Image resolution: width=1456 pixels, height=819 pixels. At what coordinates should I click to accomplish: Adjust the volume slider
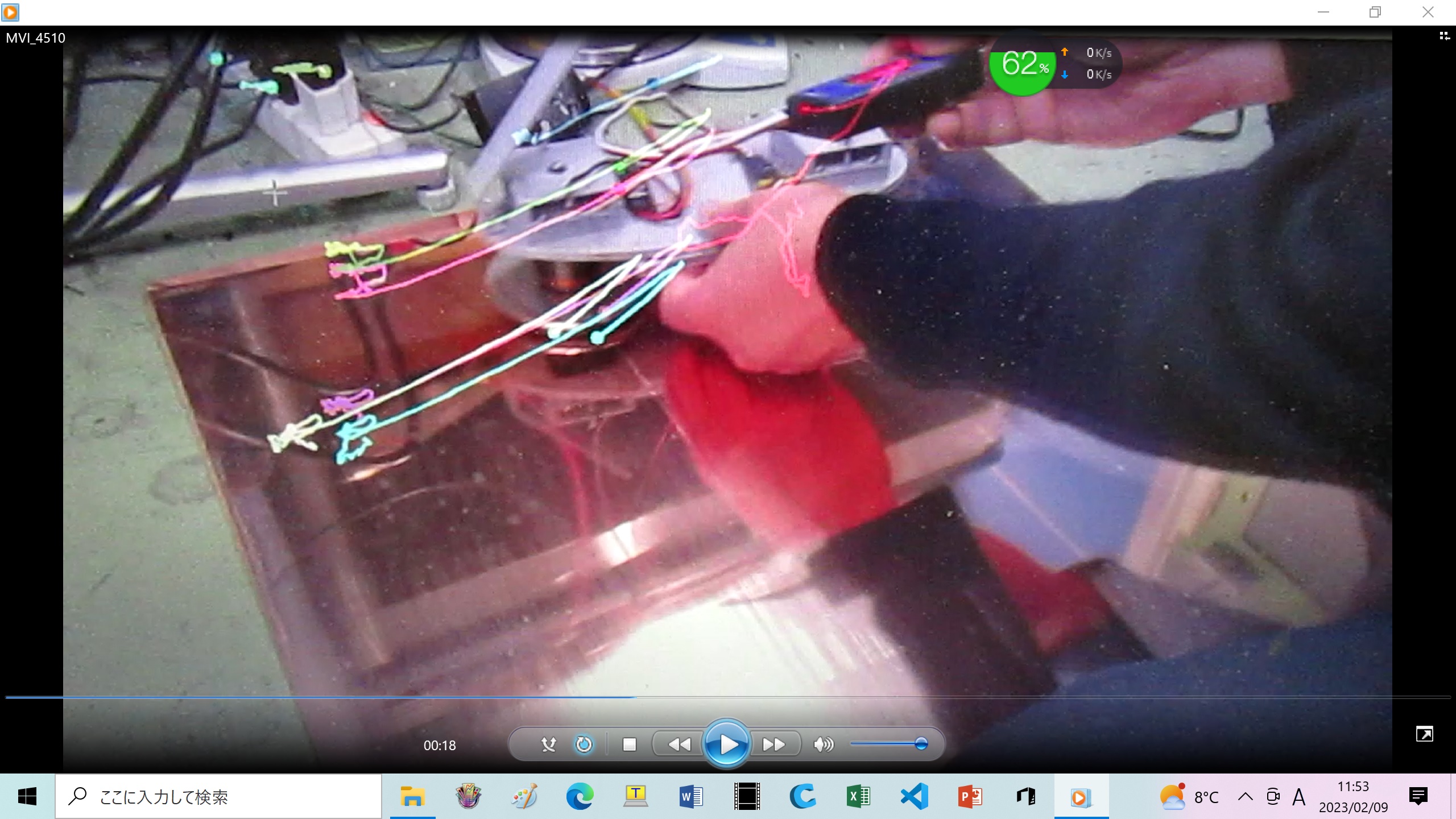point(889,743)
